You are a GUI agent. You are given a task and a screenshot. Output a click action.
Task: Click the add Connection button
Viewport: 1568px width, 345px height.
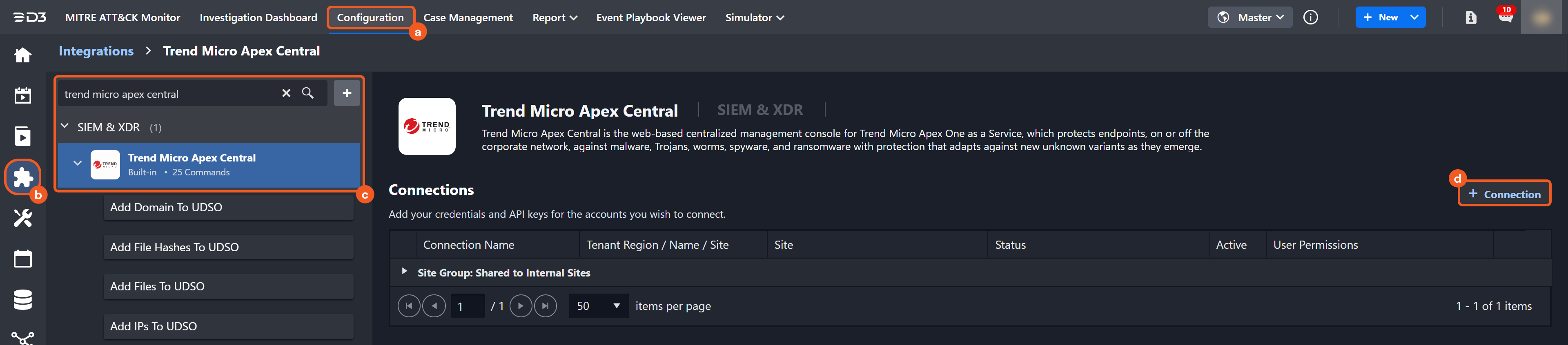[x=1504, y=194]
